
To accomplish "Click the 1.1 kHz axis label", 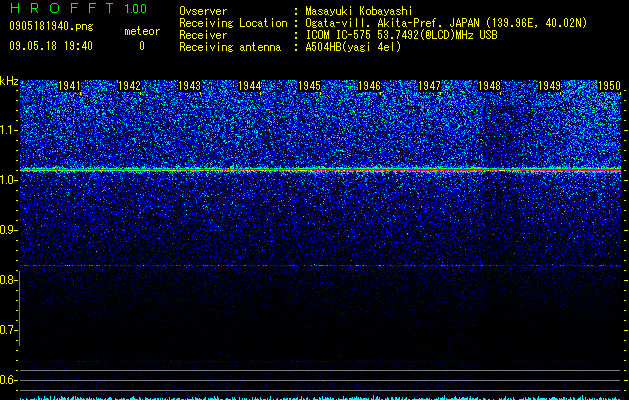I will click(9, 130).
